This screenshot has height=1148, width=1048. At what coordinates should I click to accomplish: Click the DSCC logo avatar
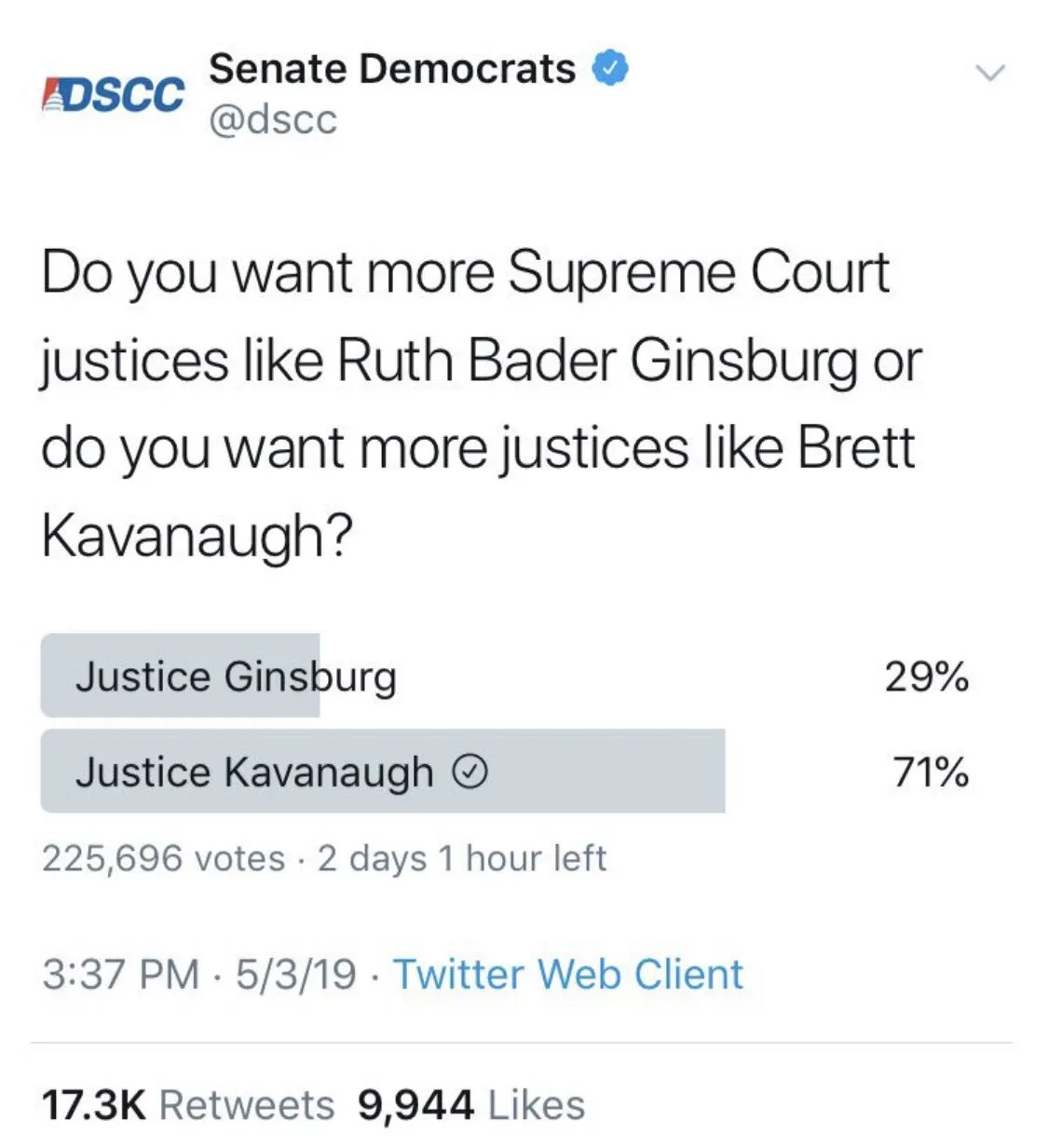(113, 95)
